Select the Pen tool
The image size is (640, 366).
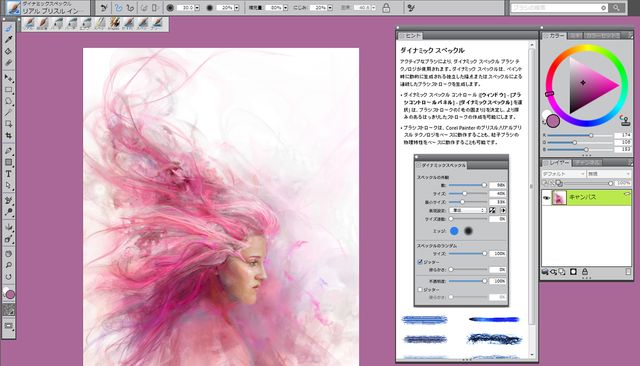coord(9,151)
